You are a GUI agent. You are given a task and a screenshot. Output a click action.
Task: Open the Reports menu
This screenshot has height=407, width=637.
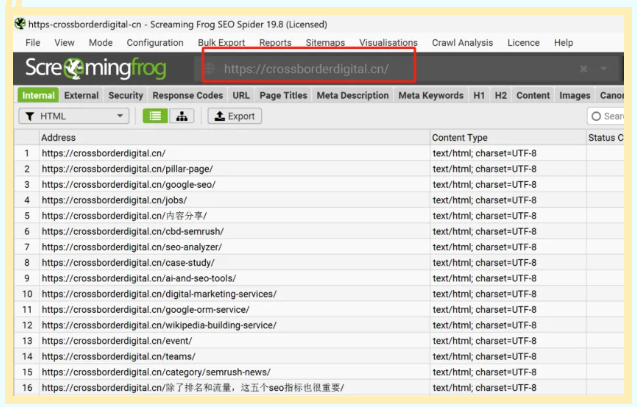(275, 43)
